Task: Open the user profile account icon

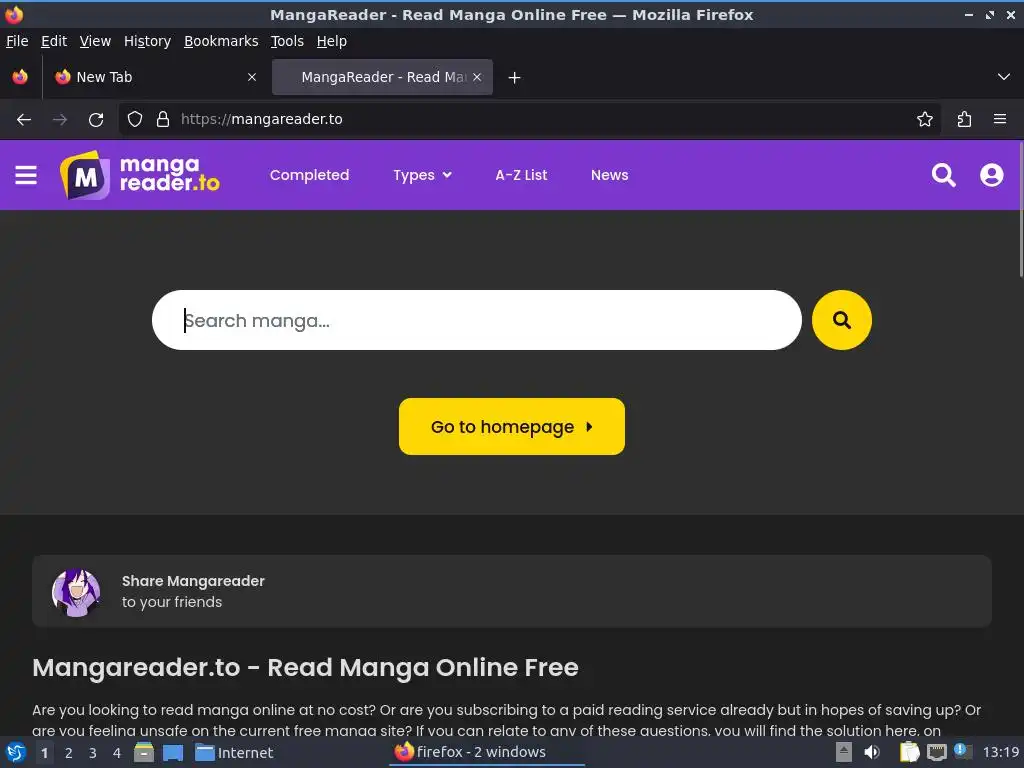Action: click(991, 175)
